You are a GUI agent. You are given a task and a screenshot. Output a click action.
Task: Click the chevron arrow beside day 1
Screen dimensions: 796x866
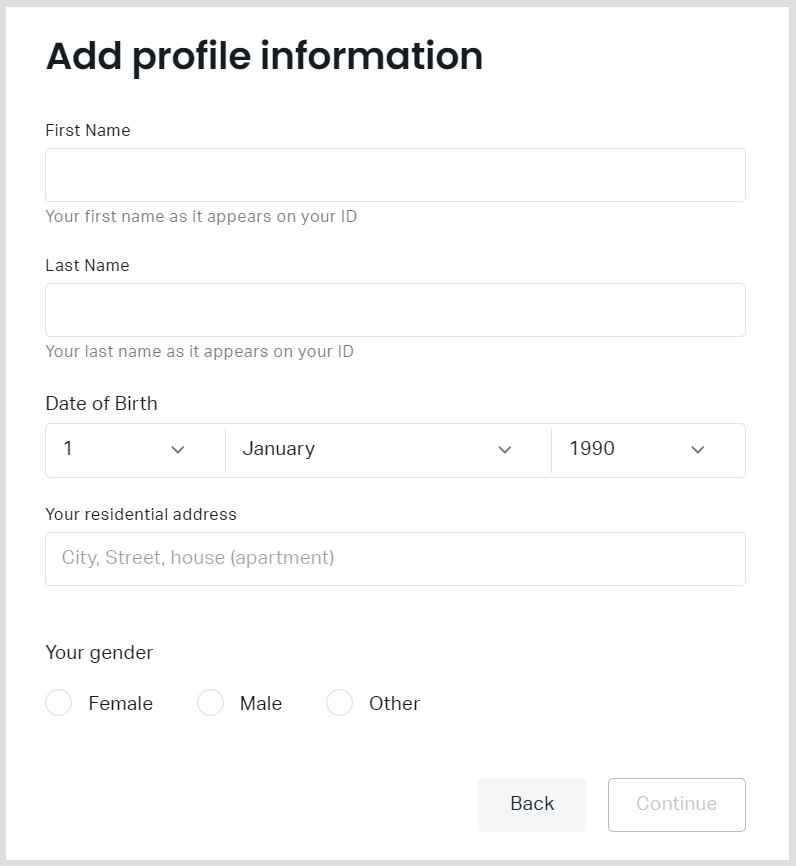[178, 450]
